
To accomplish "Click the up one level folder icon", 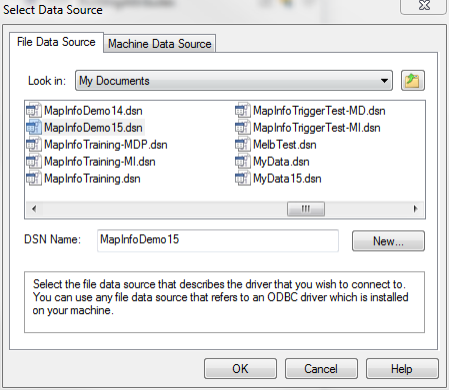I will [413, 81].
